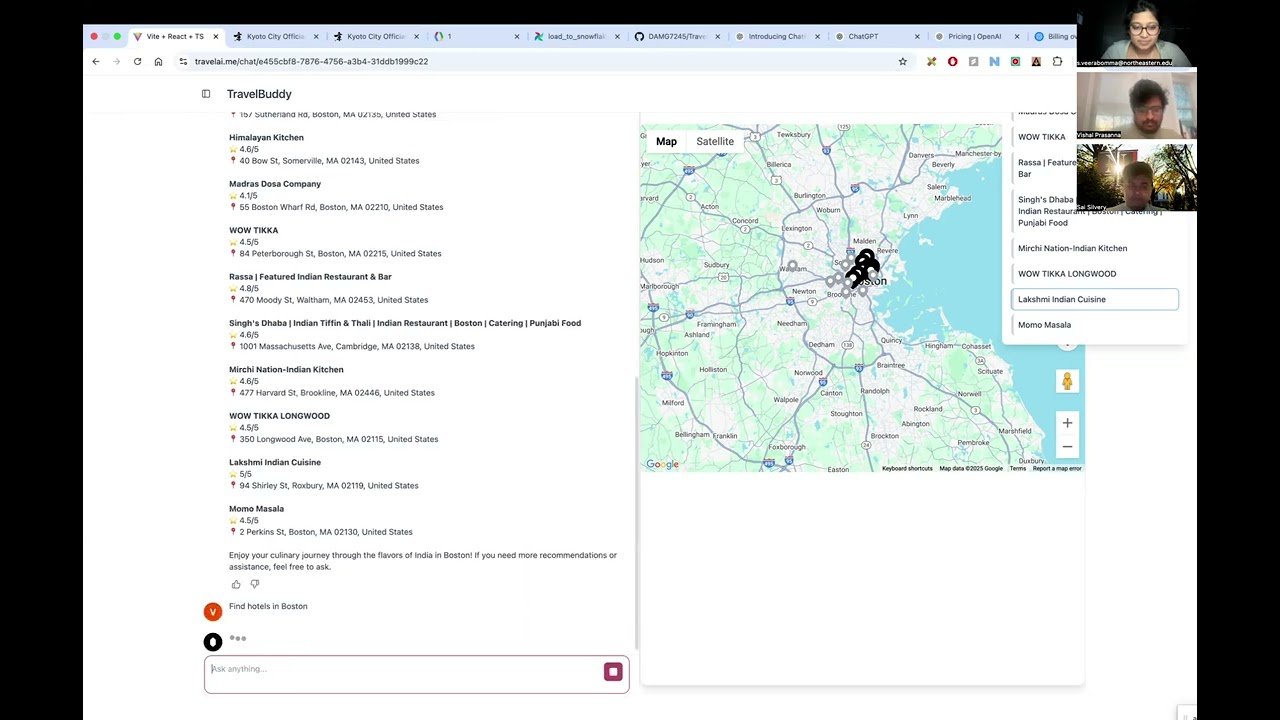Viewport: 1280px width, 720px height.
Task: Click the browser address bar URL
Action: 311,61
